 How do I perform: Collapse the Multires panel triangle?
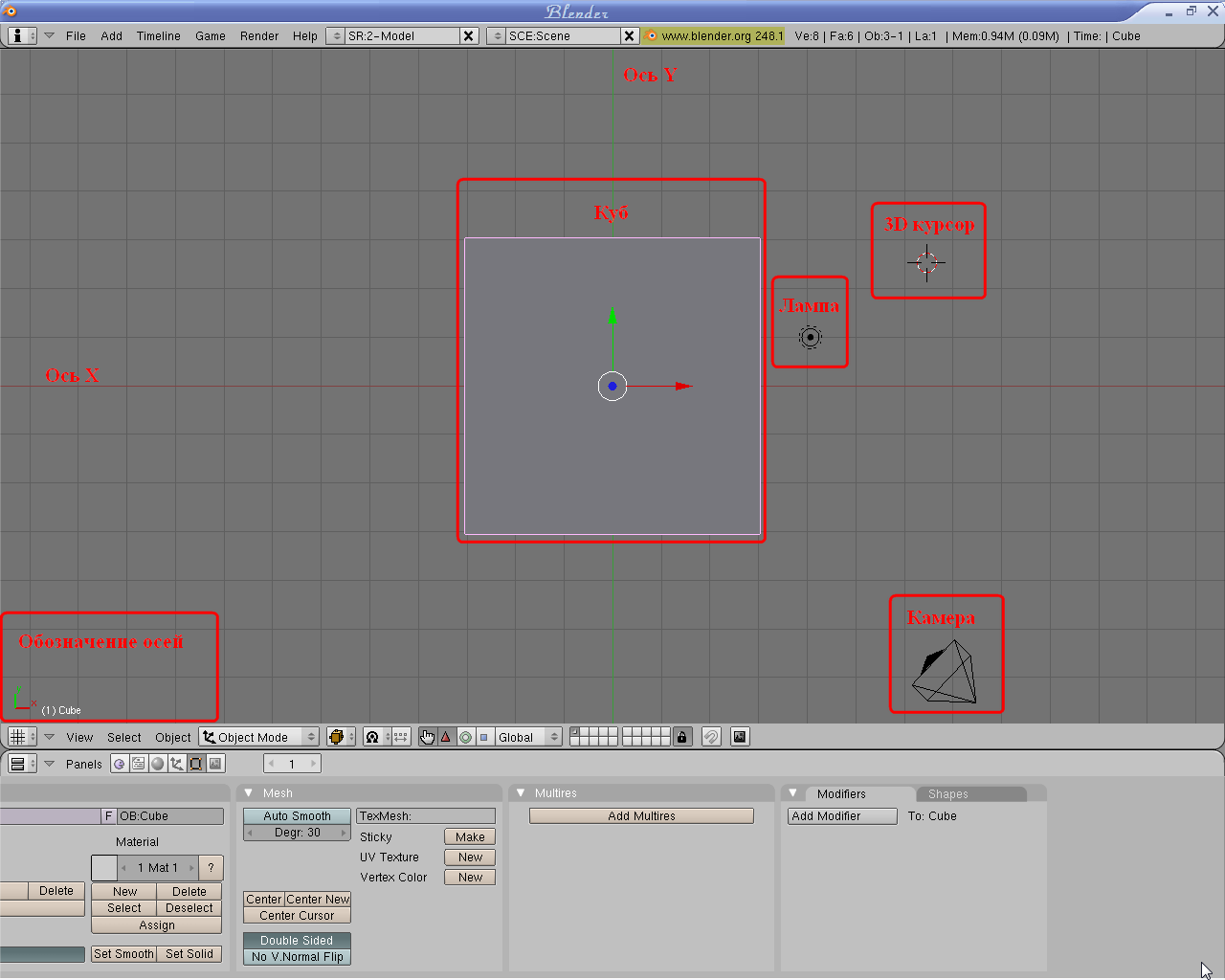tap(521, 793)
